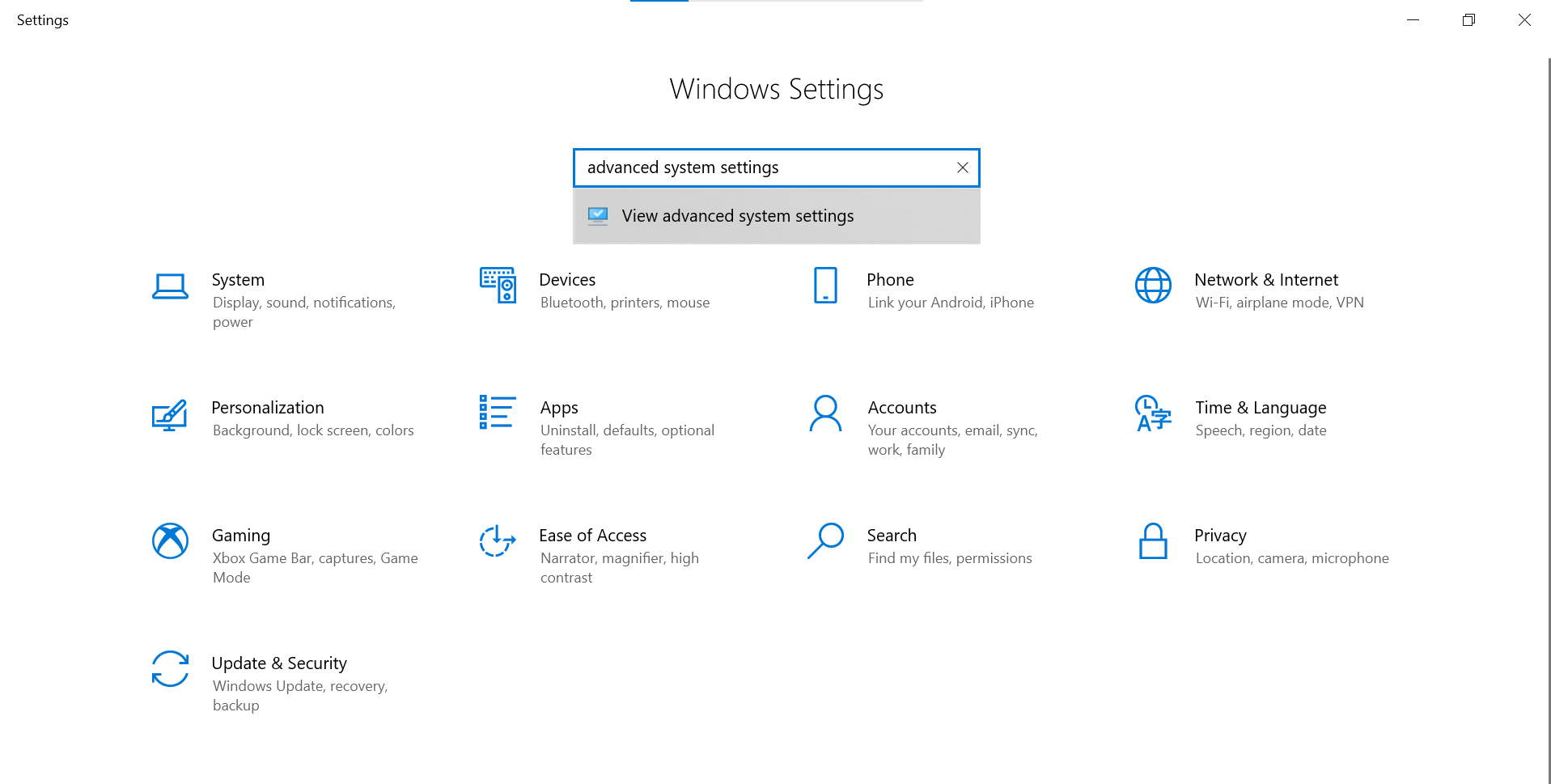
Task: Open the Ease of Access title
Action: click(593, 536)
